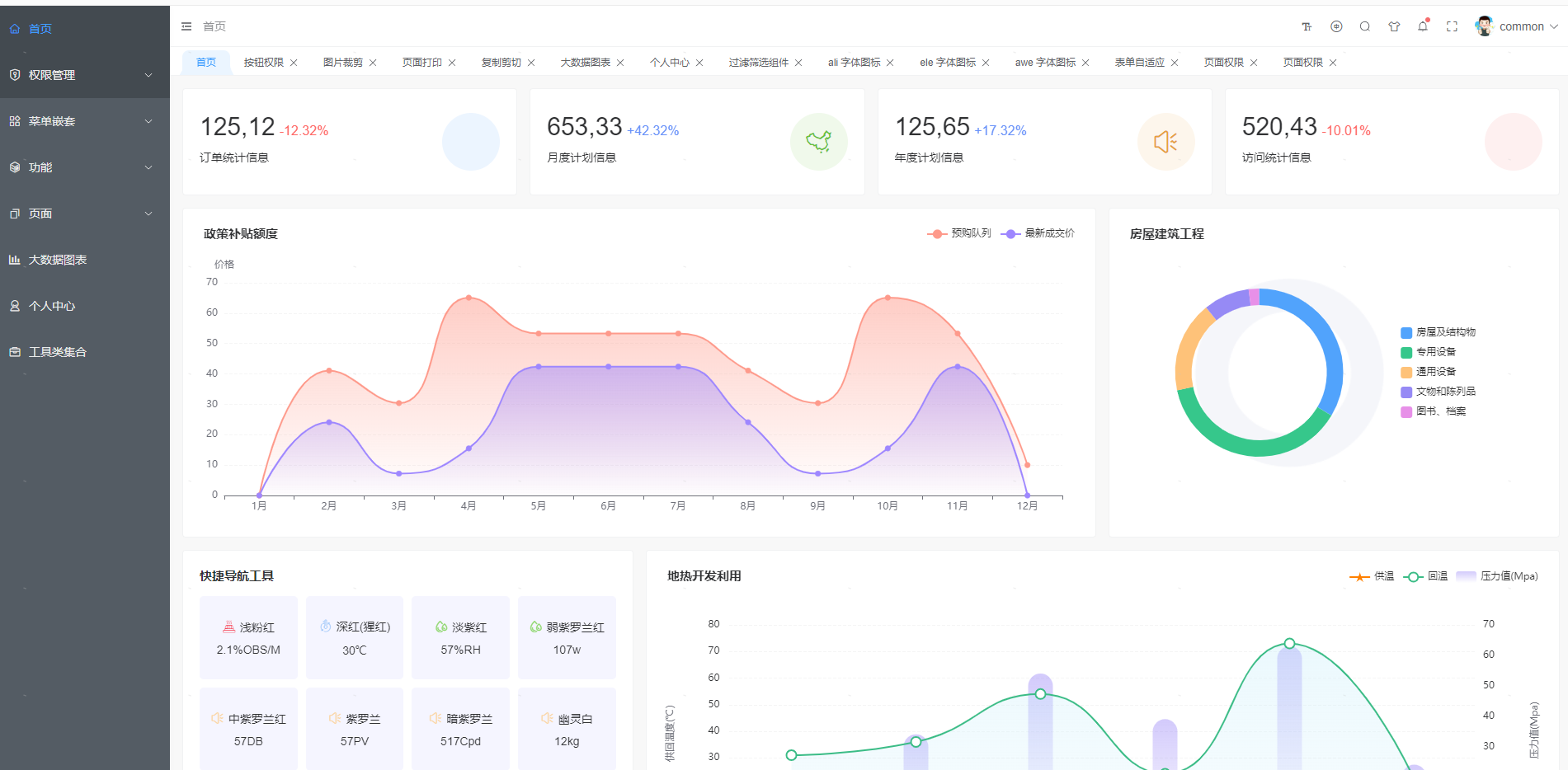This screenshot has height=770, width=1568.
Task: Open 工具类集合 in the sidebar
Action: 85,352
